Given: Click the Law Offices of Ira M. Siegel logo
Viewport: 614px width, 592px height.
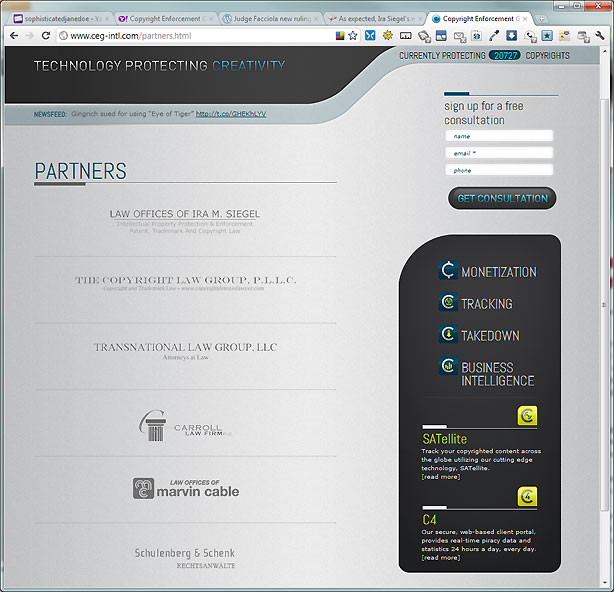Looking at the screenshot, I should [x=184, y=222].
